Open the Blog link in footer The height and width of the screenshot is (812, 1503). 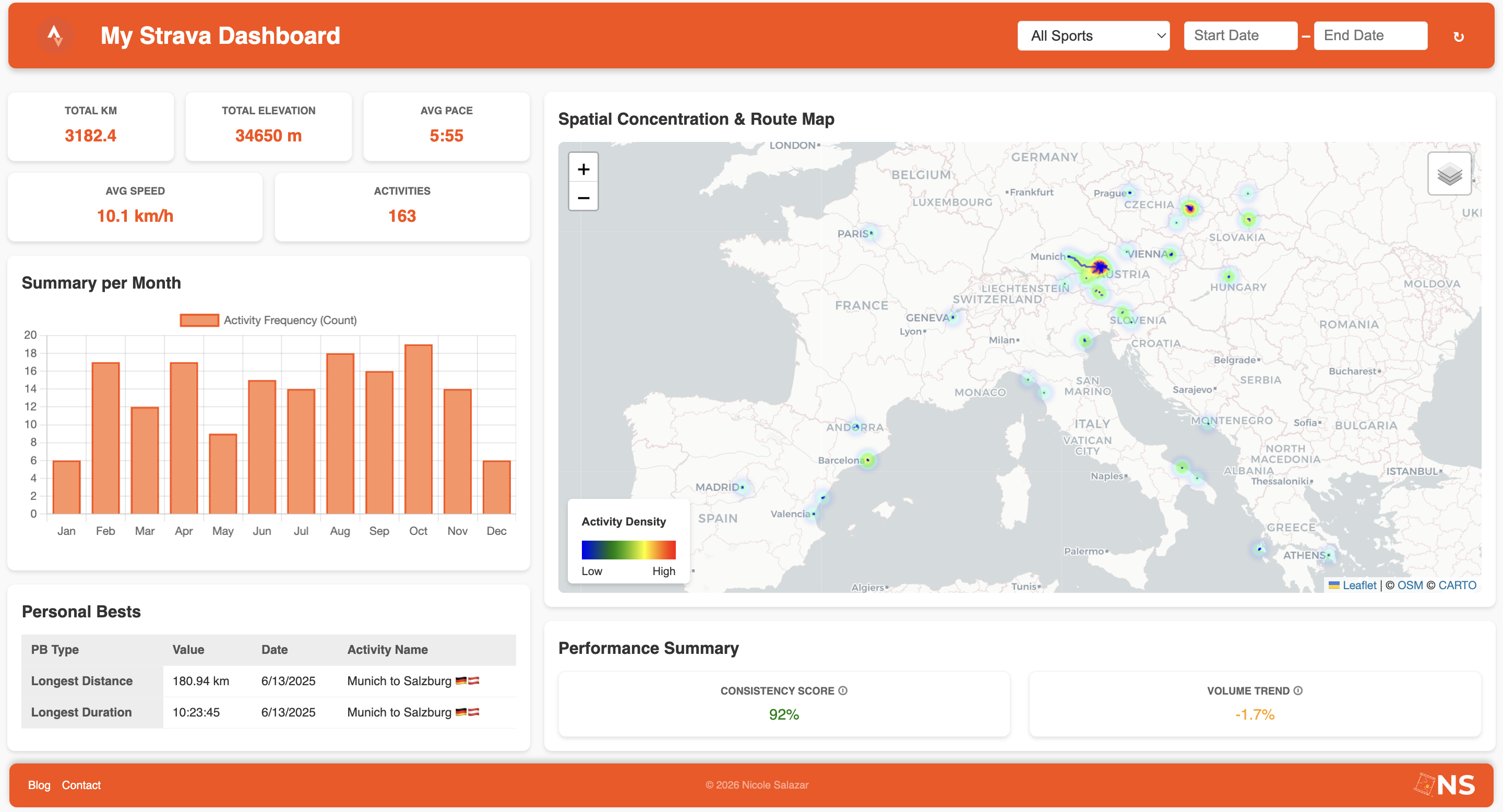[x=39, y=785]
